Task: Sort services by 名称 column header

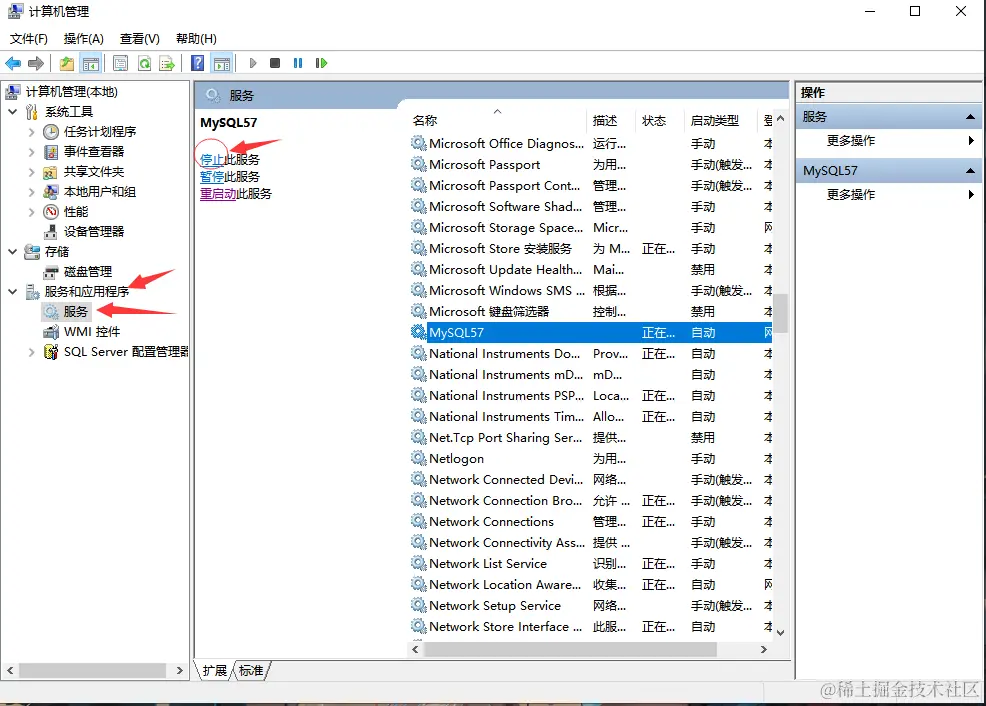Action: pyautogui.click(x=497, y=120)
